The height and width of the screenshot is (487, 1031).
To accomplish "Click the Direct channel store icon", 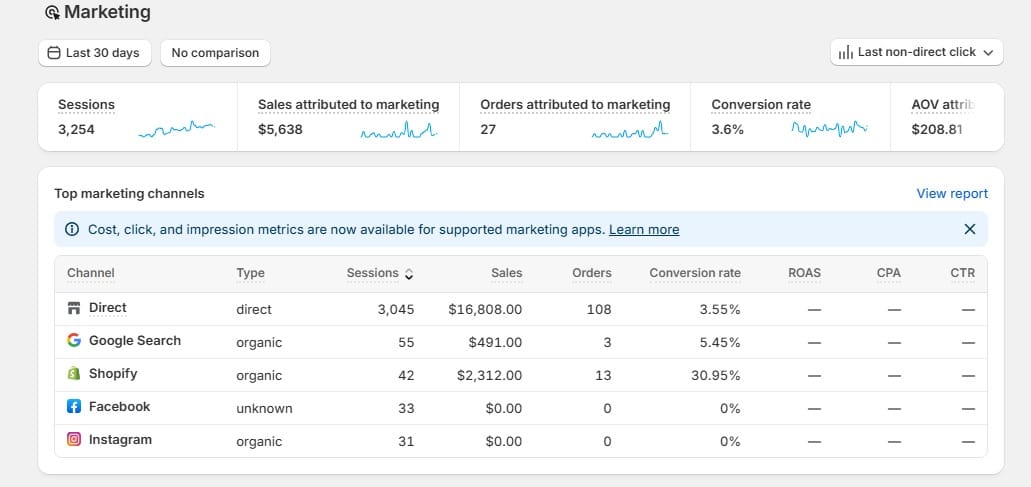I will 74,308.
